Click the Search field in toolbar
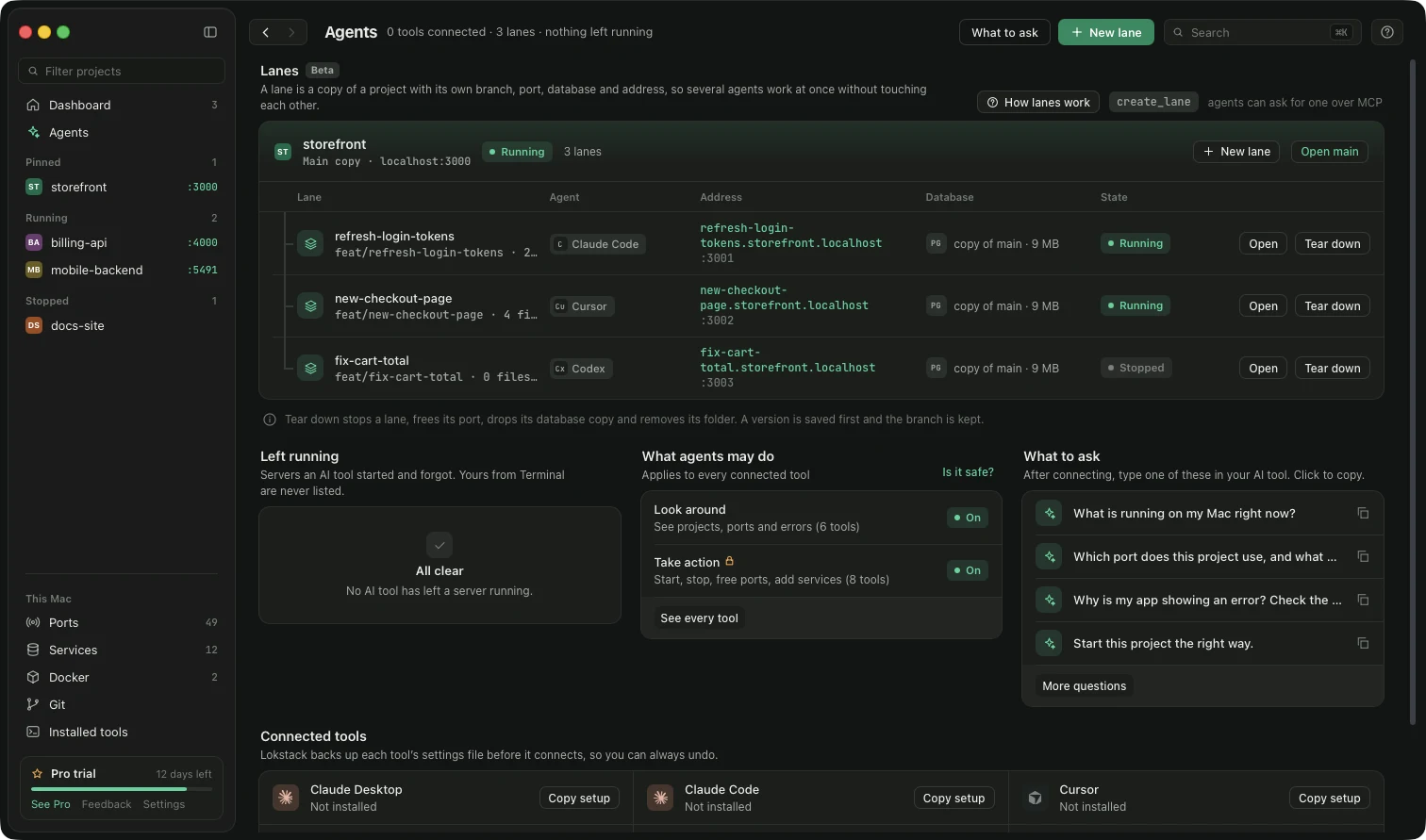 1262,32
